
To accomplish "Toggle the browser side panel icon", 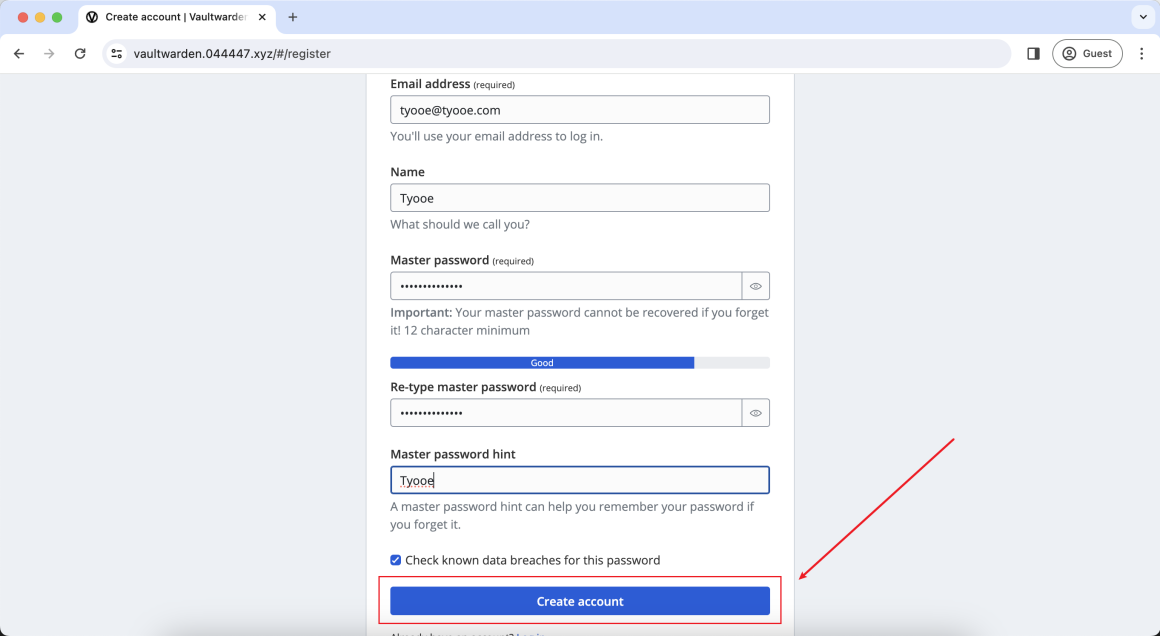I will tap(1033, 54).
